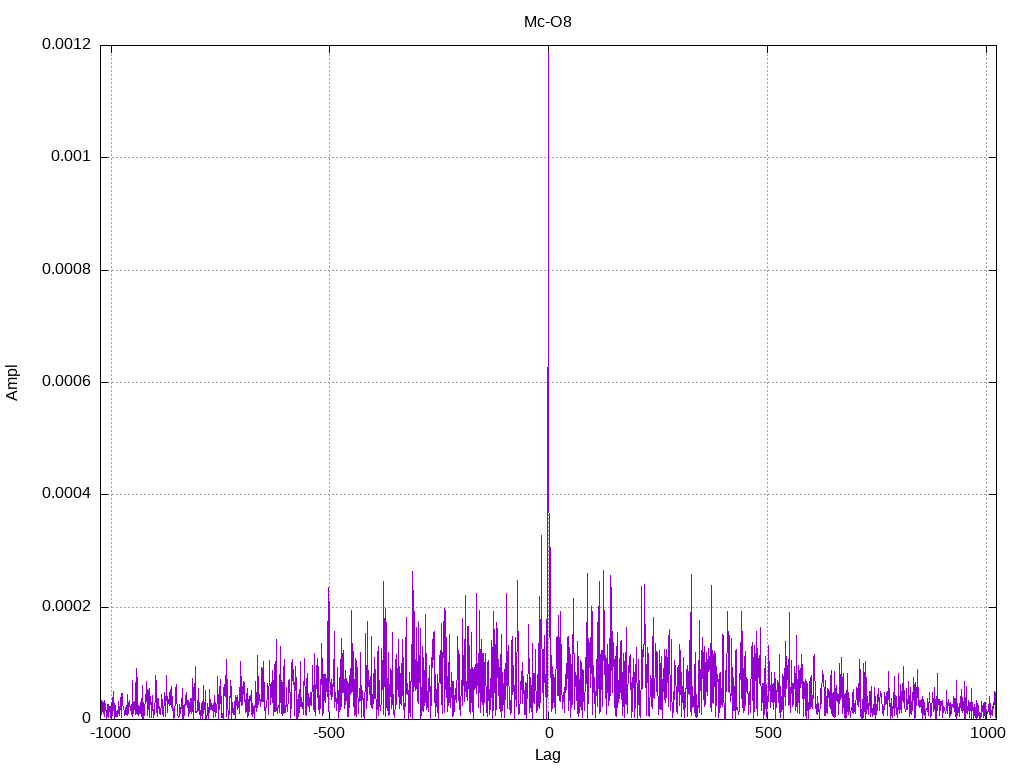Select the 0.001 y-axis tick label

point(71,157)
